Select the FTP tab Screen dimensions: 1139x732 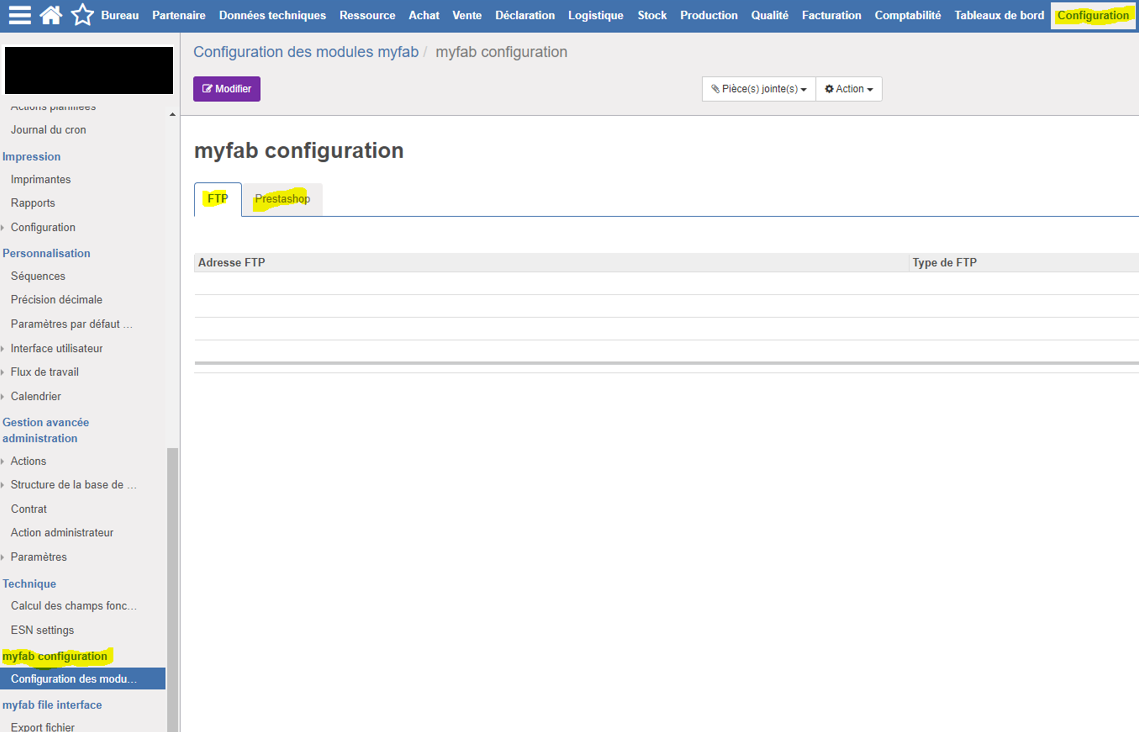point(217,199)
